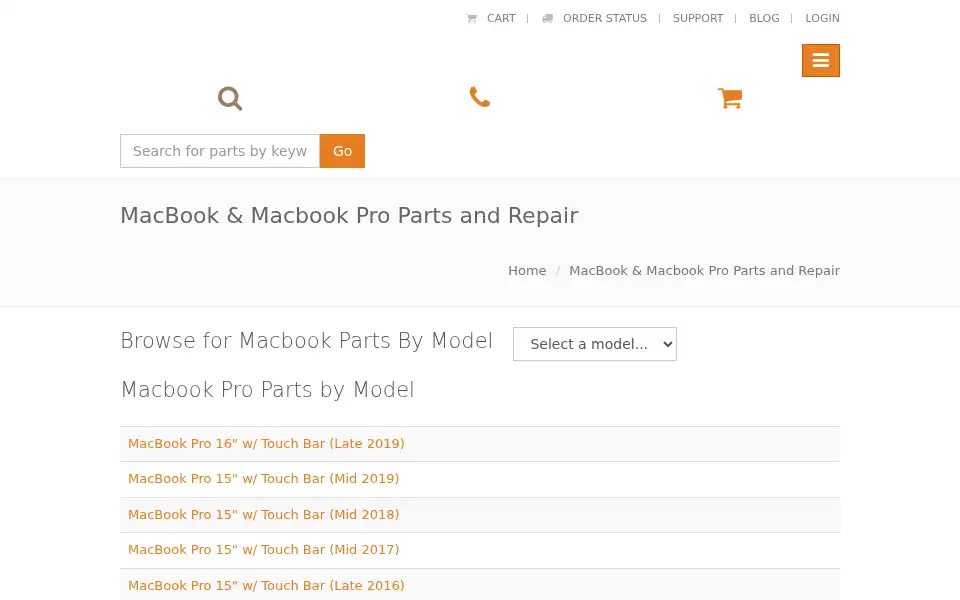The width and height of the screenshot is (960, 600).
Task: Click the Macbook Pro Parts by Model heading
Action: (x=268, y=389)
